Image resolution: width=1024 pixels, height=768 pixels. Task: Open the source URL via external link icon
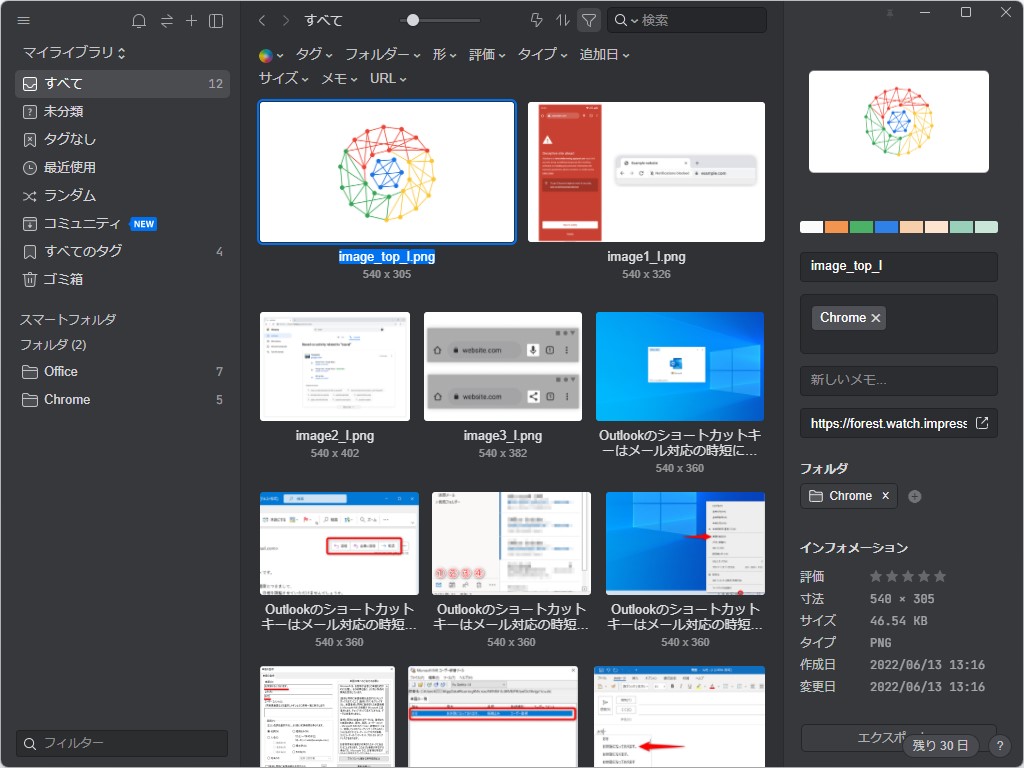[983, 422]
